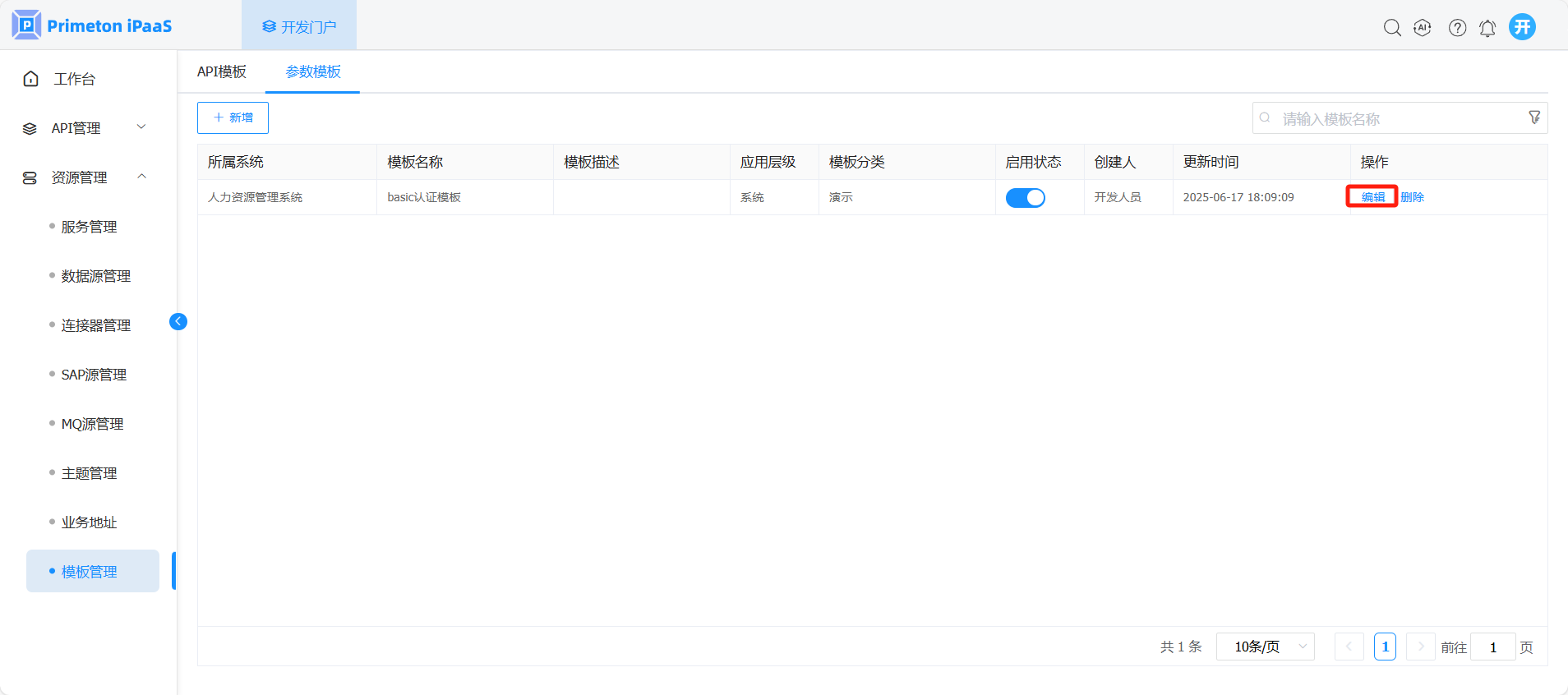1568x695 pixels.
Task: Click the user avatar icon
Action: pos(1522,27)
